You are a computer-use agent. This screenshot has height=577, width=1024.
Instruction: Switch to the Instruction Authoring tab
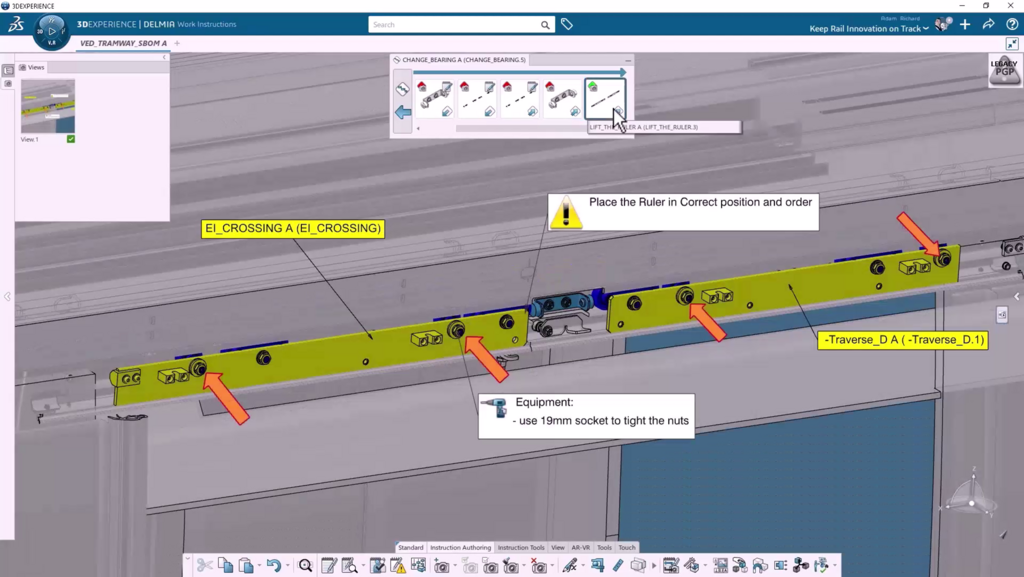(460, 548)
